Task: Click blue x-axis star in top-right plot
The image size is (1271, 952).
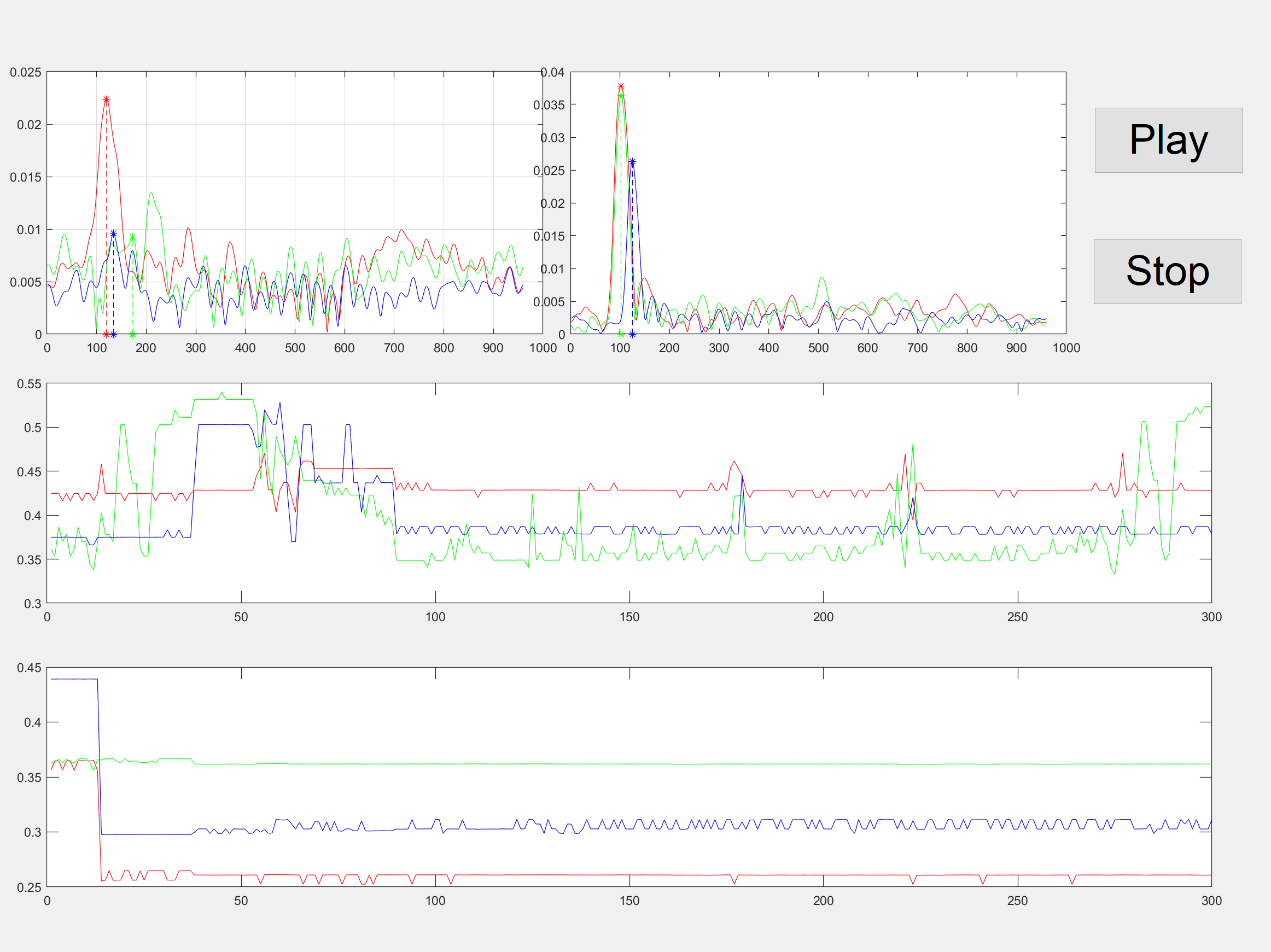Action: point(632,335)
